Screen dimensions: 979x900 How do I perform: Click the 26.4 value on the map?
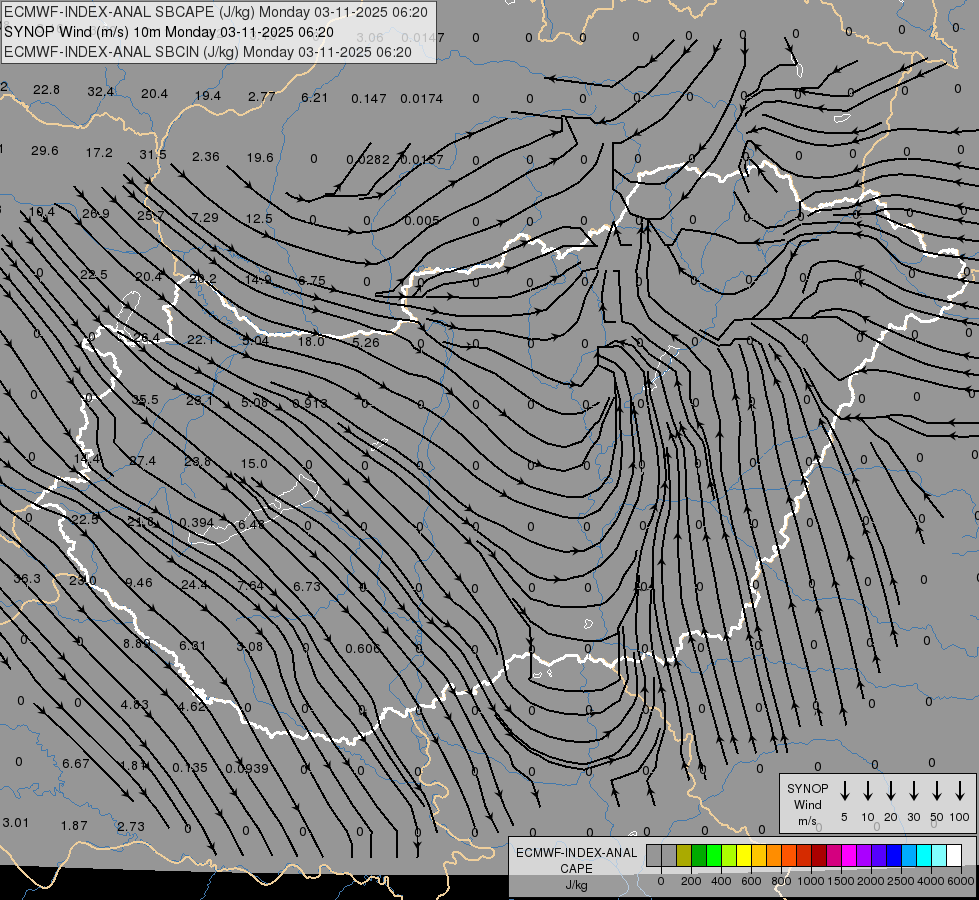pyautogui.click(x=147, y=338)
